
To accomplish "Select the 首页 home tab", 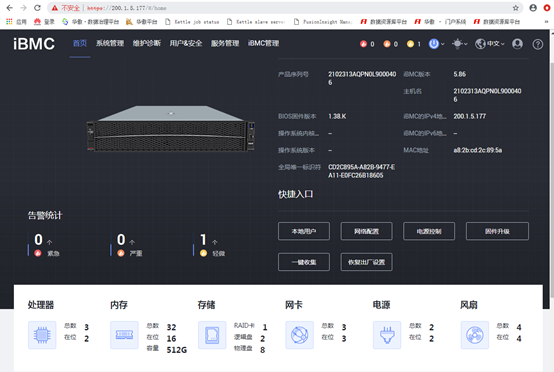I will pyautogui.click(x=80, y=43).
